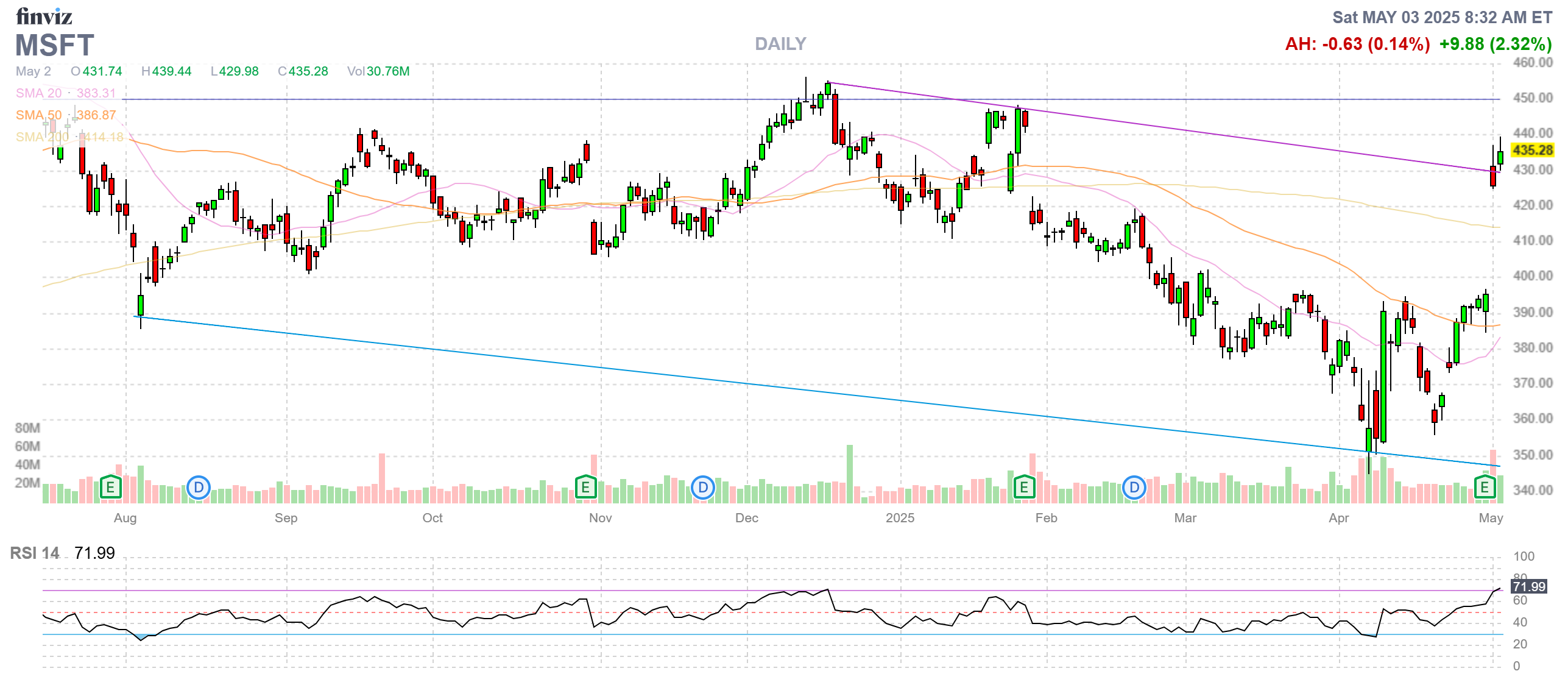The height and width of the screenshot is (685, 1568).
Task: Click the earnings E marker before November
Action: click(585, 487)
